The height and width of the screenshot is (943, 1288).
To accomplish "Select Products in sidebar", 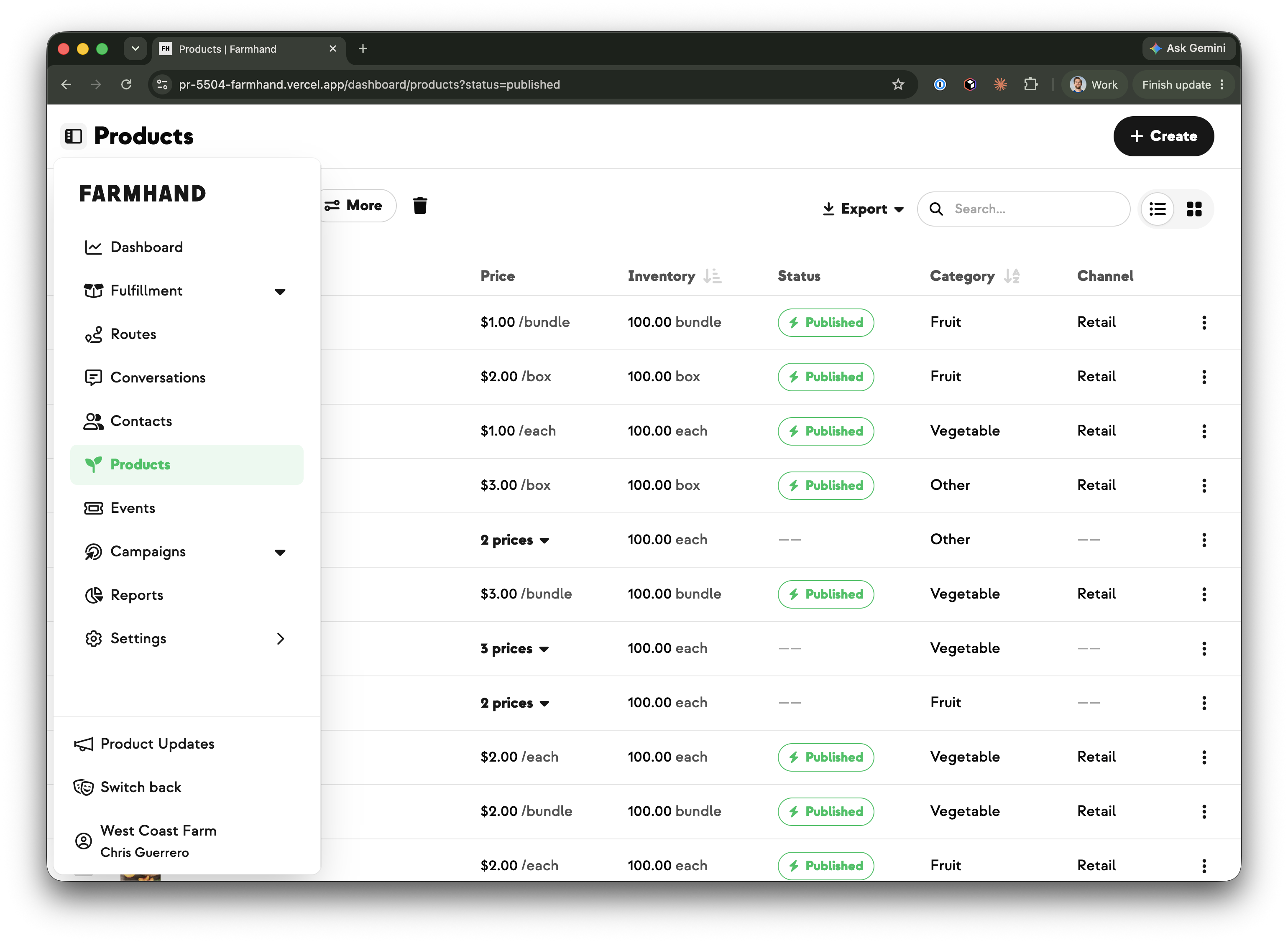I will (x=186, y=465).
